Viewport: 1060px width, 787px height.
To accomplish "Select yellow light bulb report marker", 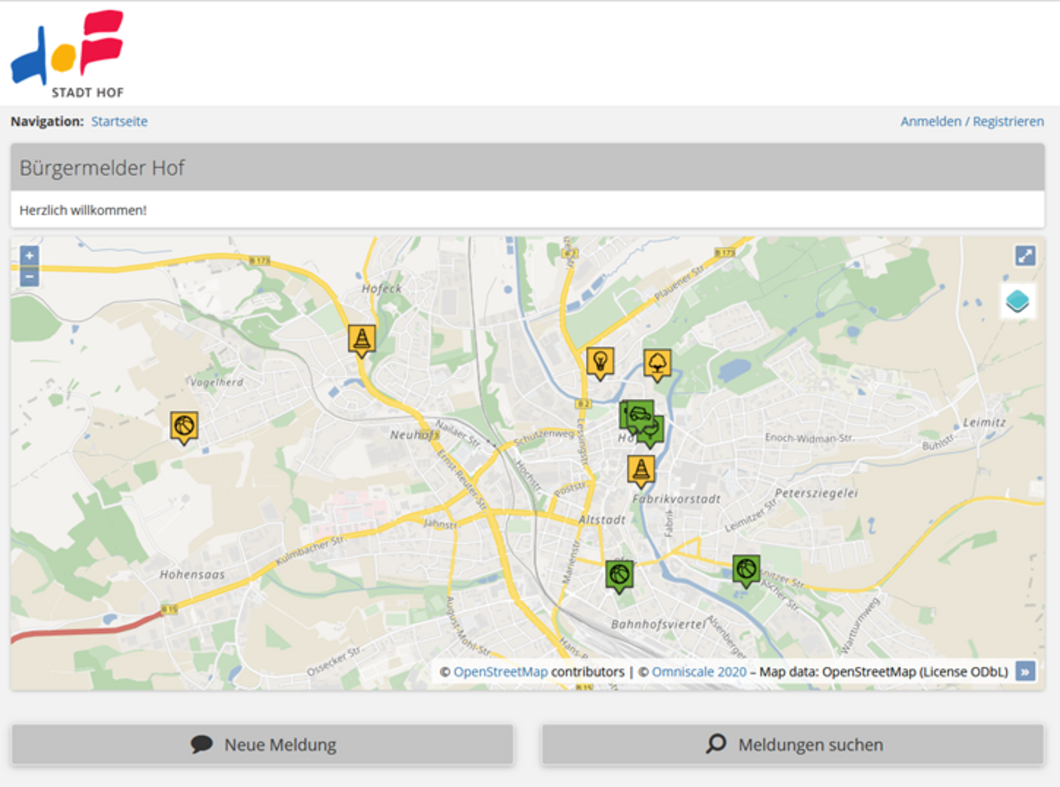I will point(600,363).
